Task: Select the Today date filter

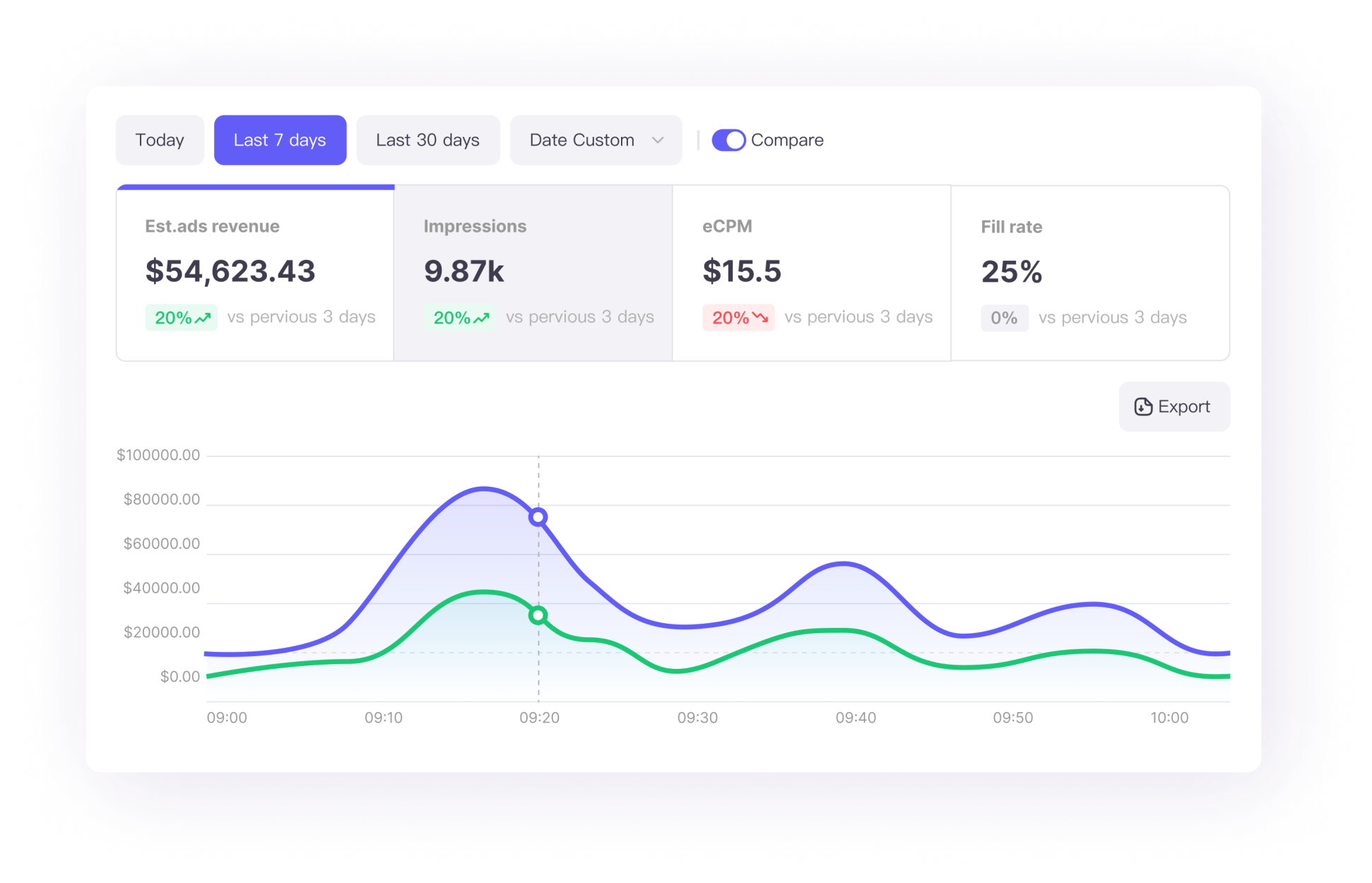Action: 160,140
